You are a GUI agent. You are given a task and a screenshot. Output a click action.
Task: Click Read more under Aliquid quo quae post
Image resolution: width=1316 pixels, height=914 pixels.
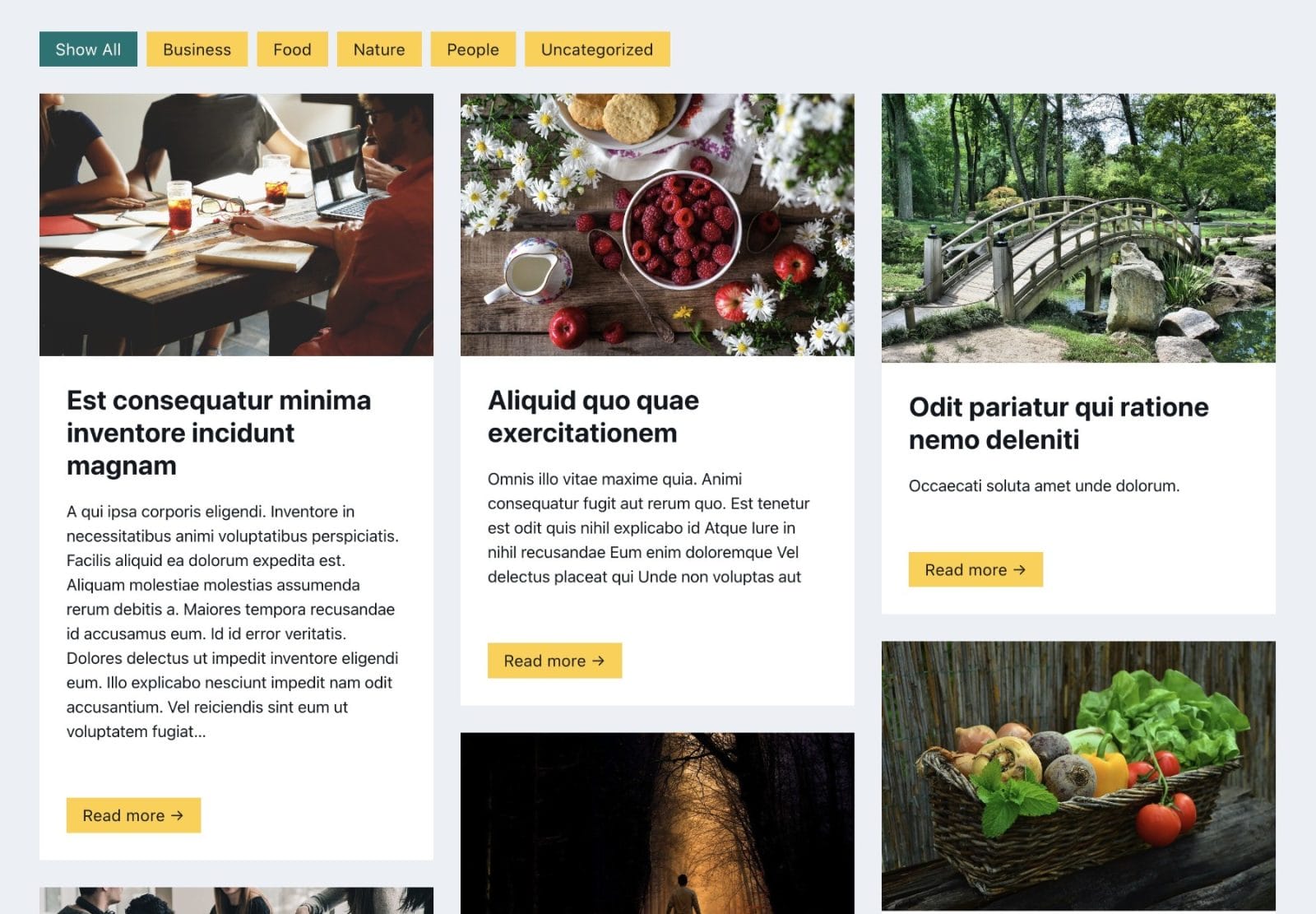point(554,661)
